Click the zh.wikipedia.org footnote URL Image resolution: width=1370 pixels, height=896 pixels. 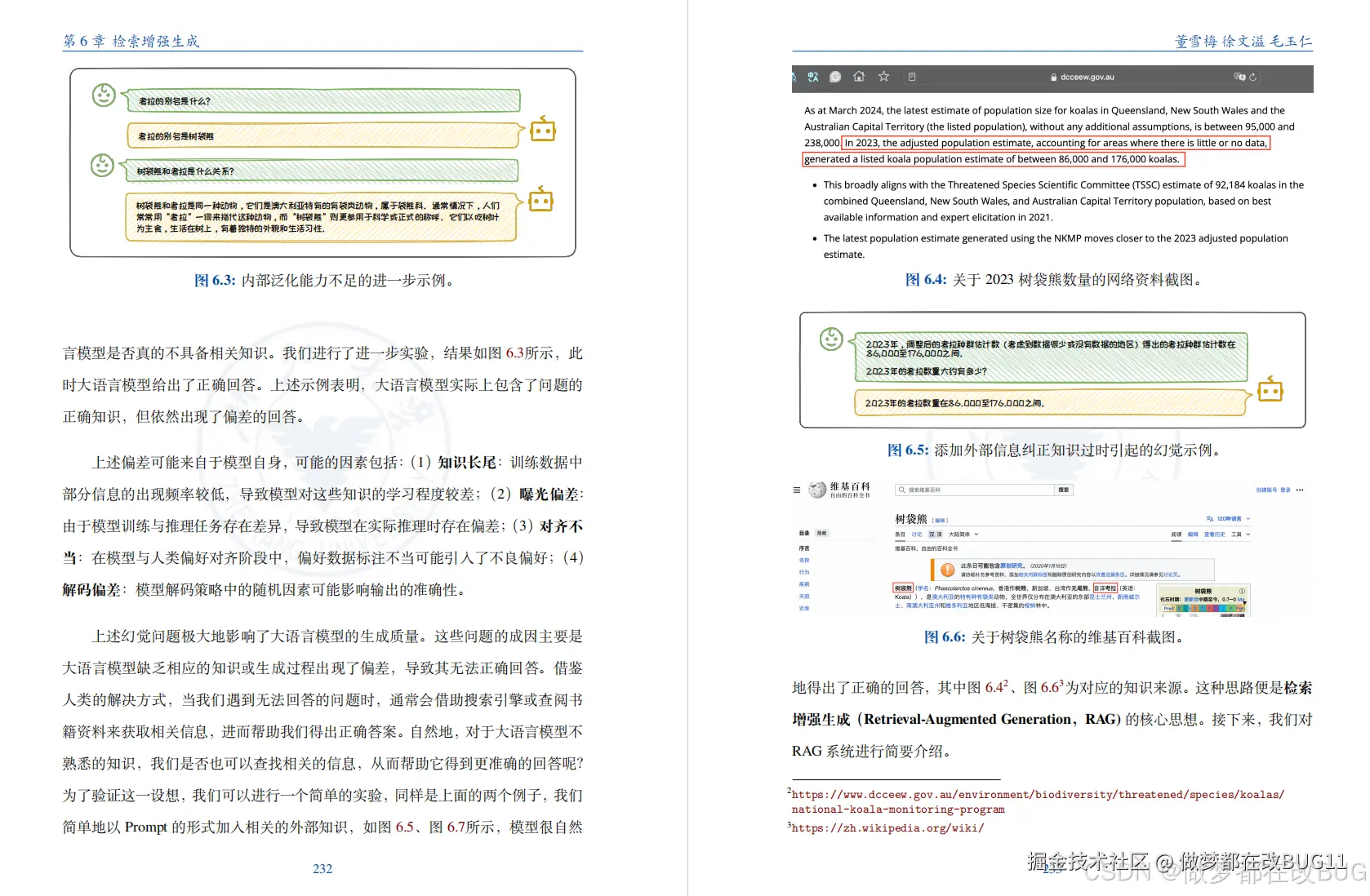(x=887, y=828)
